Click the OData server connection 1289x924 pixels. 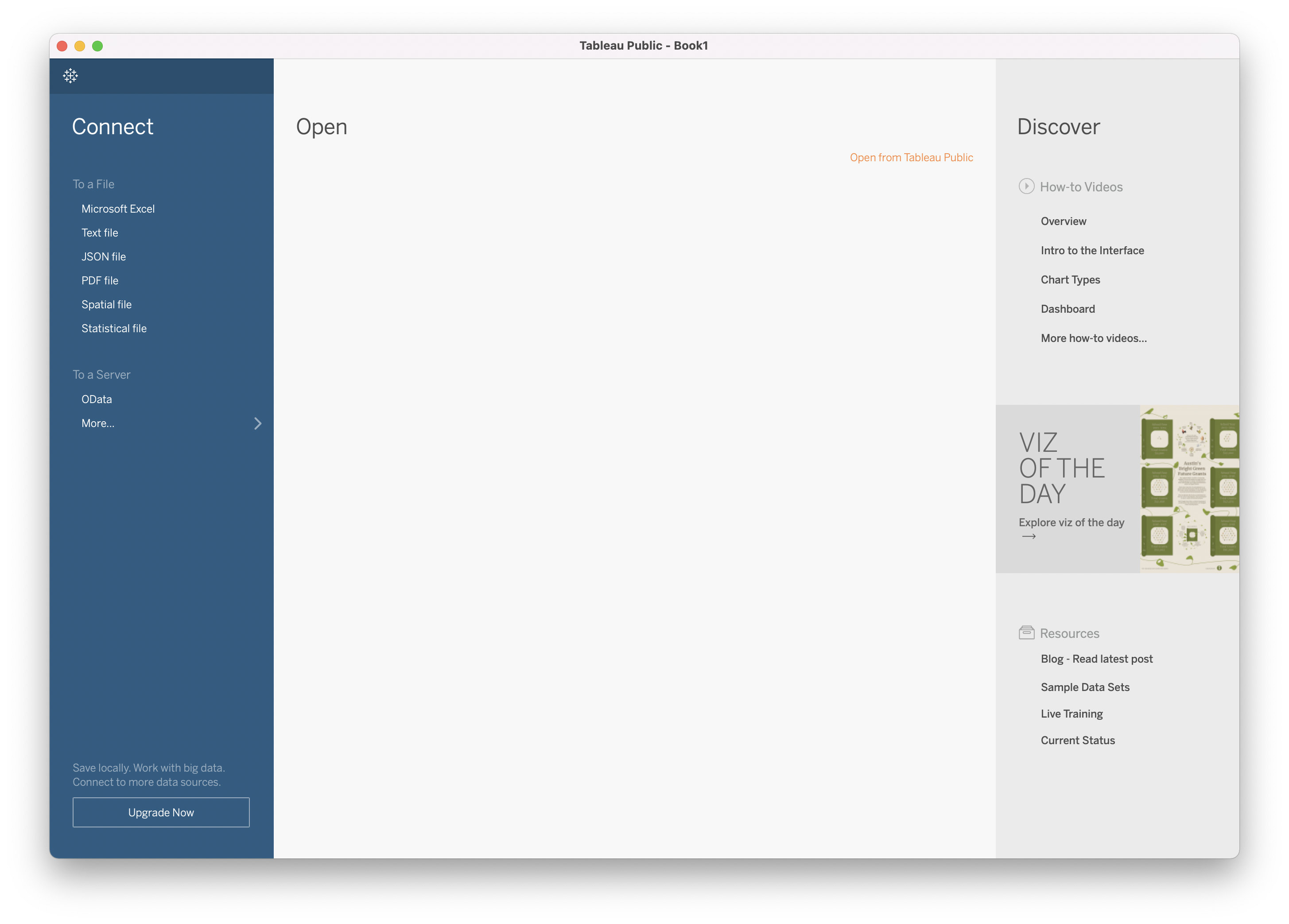(96, 398)
